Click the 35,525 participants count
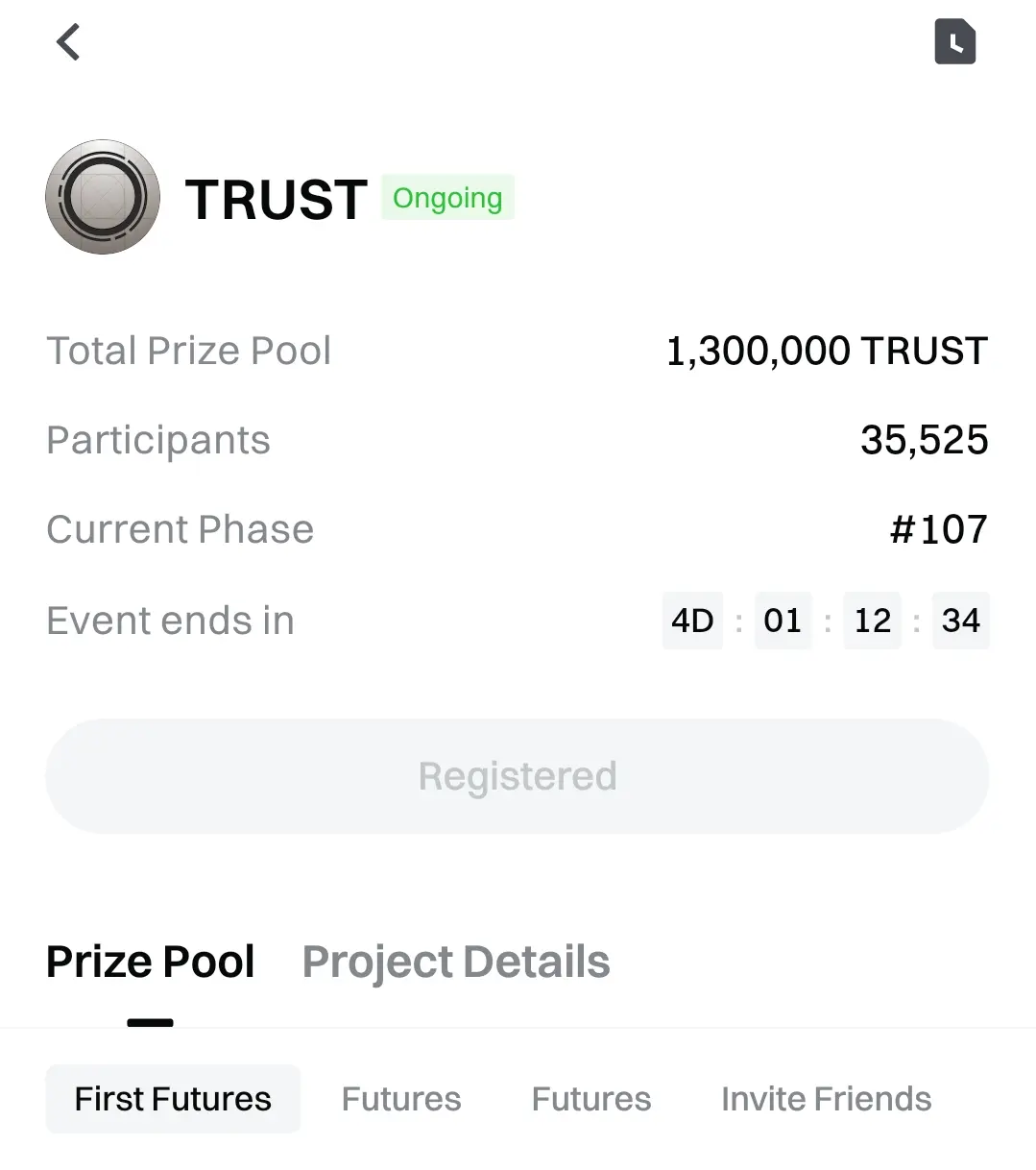The height and width of the screenshot is (1170, 1036). [924, 440]
